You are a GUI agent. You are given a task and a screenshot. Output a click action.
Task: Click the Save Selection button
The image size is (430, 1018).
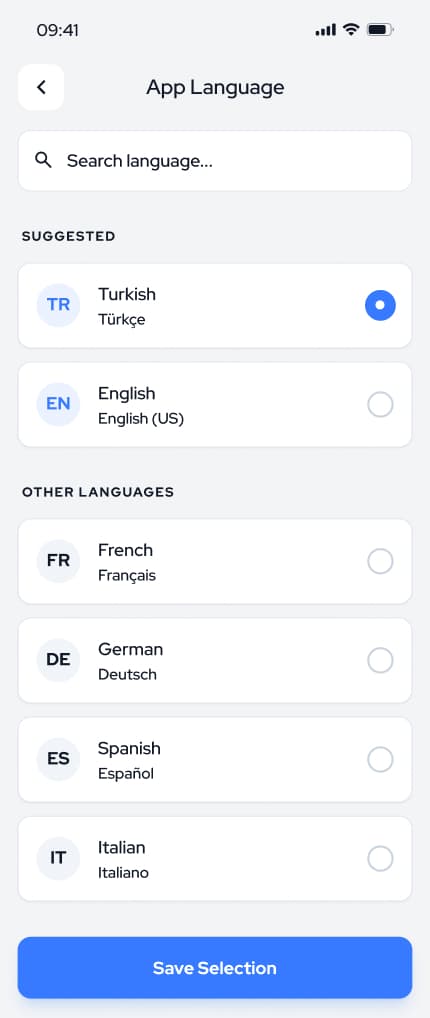coord(215,967)
